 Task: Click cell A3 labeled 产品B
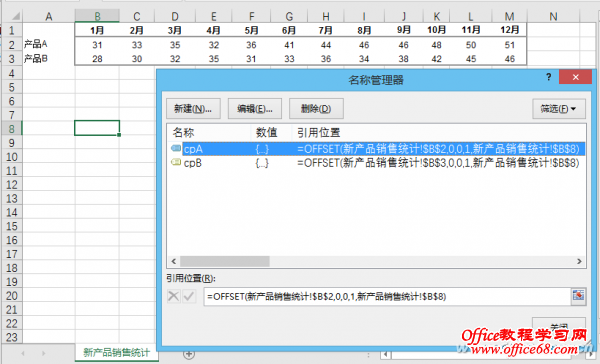point(49,59)
